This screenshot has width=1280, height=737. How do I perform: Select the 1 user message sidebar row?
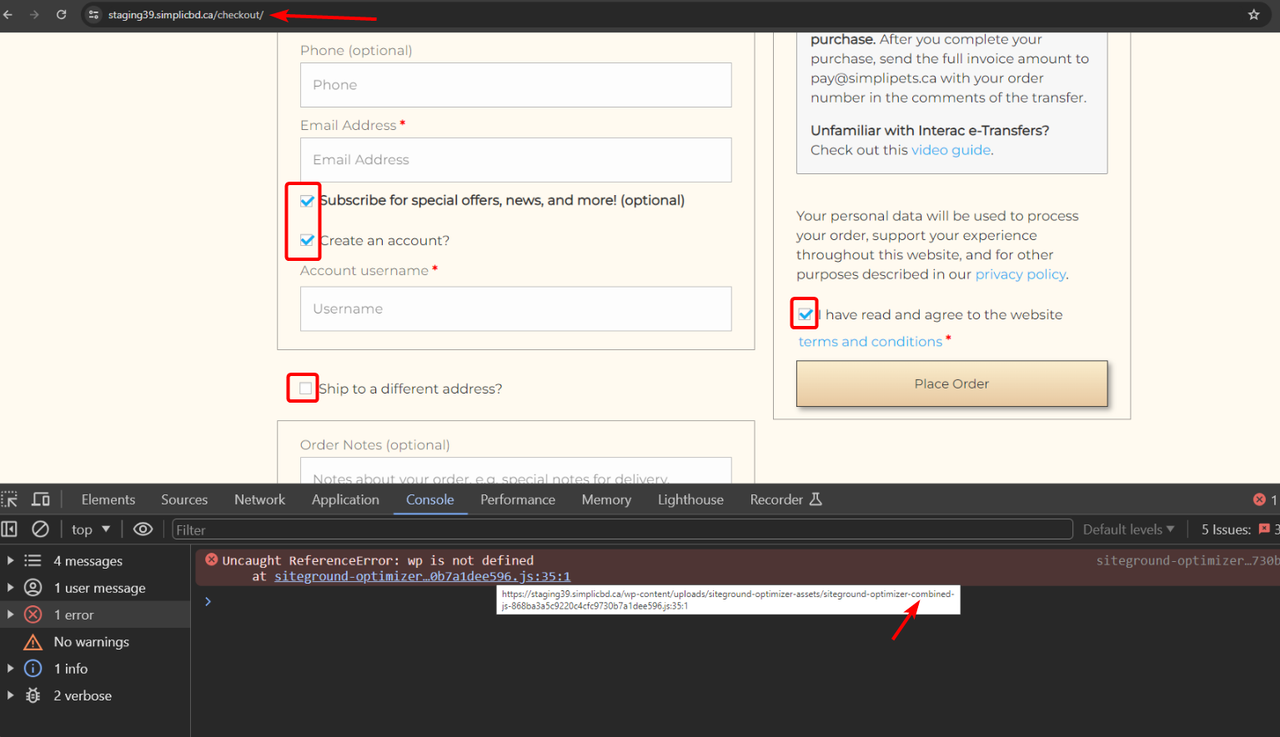(x=95, y=588)
